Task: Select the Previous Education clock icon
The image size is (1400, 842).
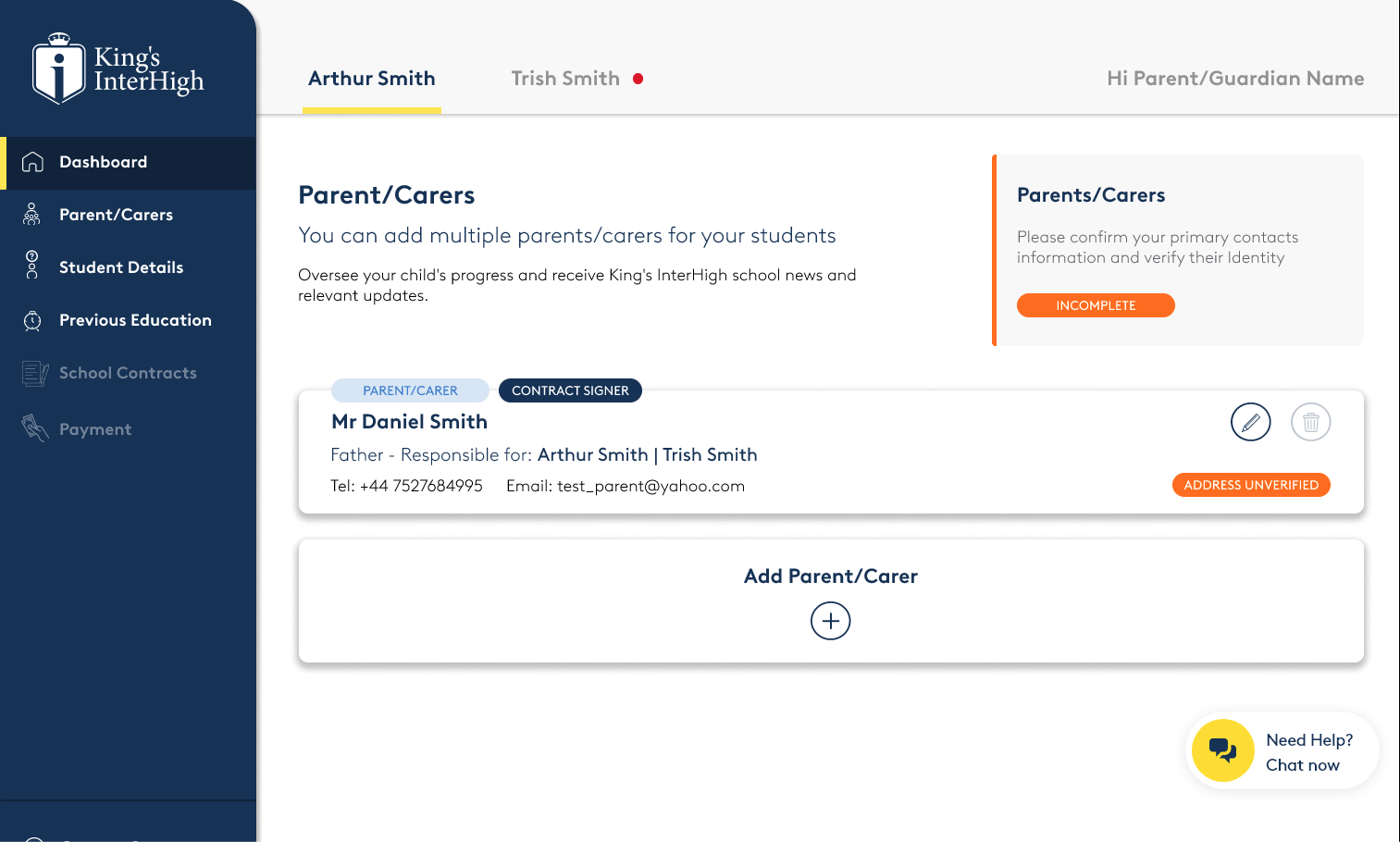Action: pyautogui.click(x=32, y=320)
